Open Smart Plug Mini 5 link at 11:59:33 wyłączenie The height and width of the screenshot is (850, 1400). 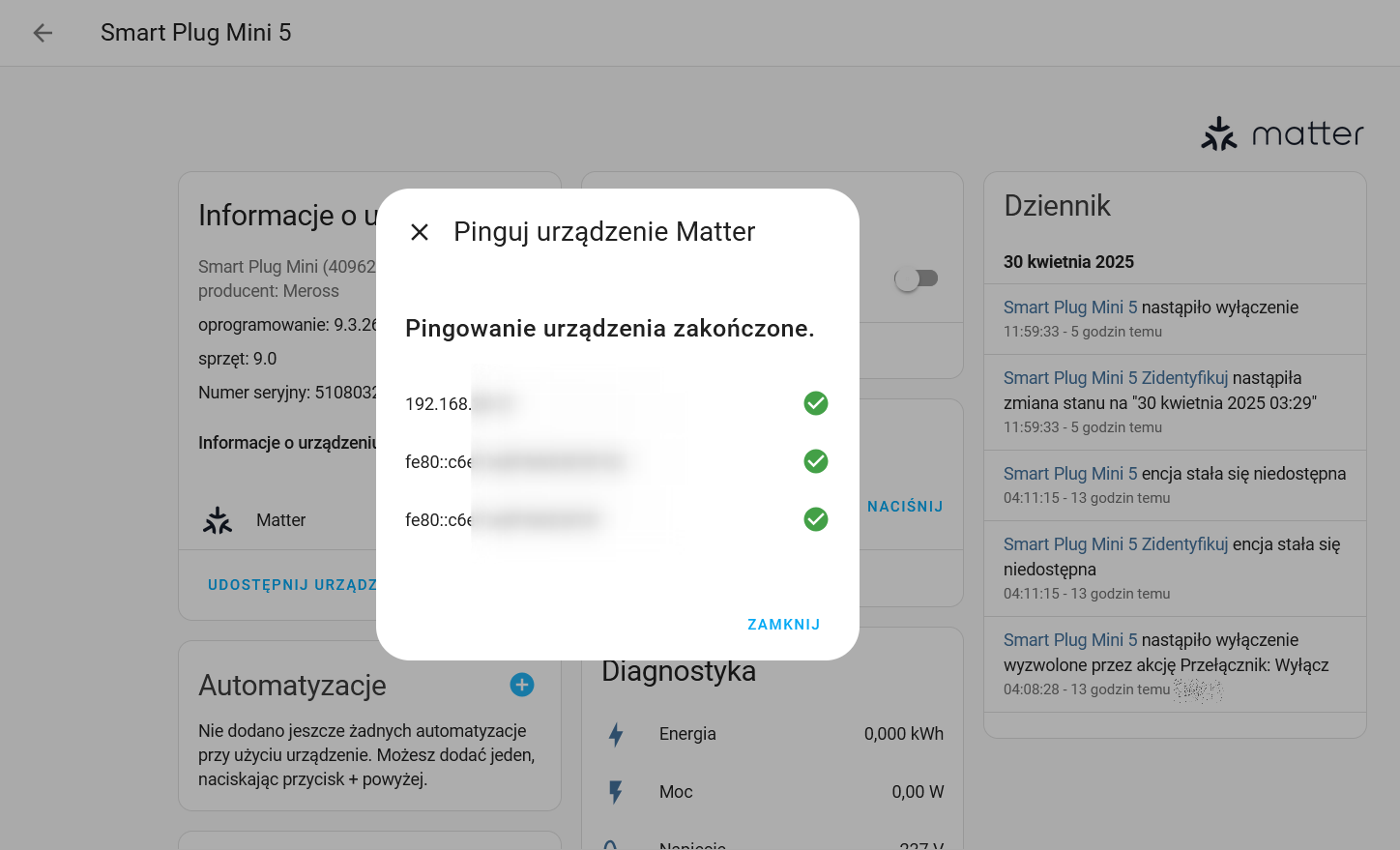coord(1070,308)
